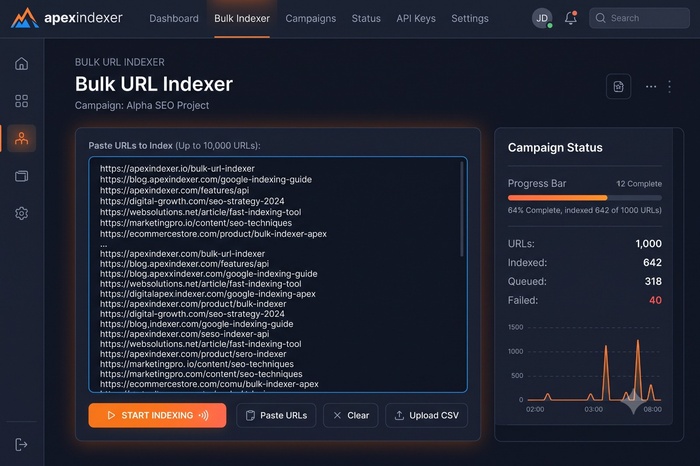
Task: Click the search magnifier icon
Action: (x=600, y=18)
